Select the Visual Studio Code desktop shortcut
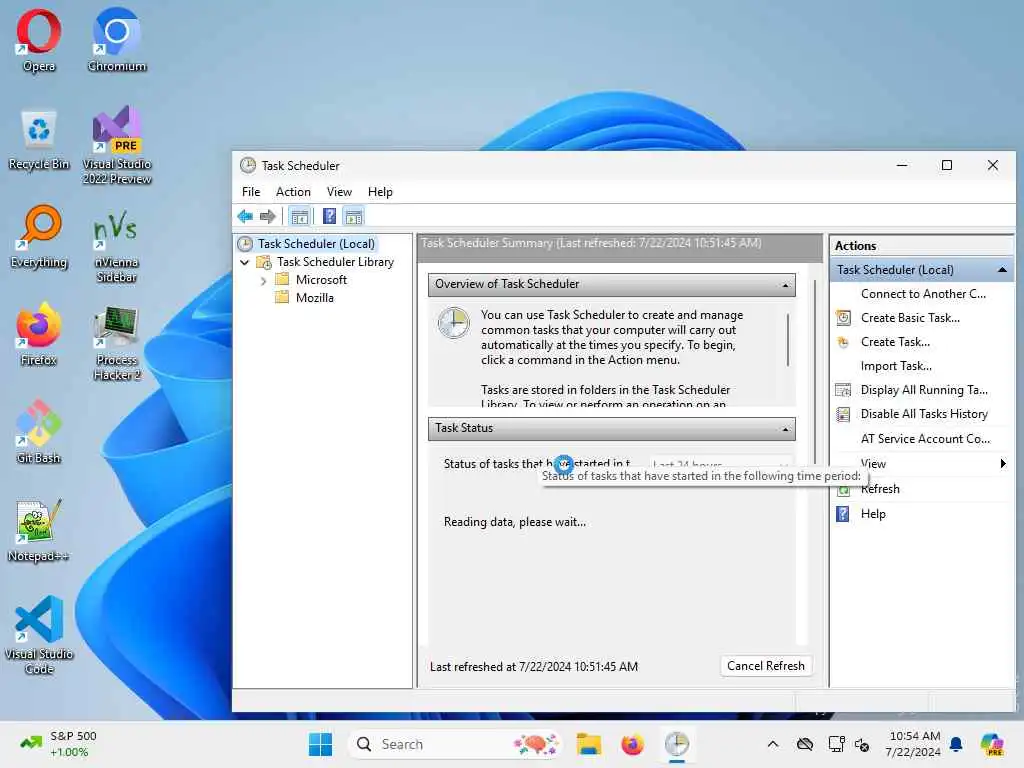Image resolution: width=1024 pixels, height=768 pixels. 39,635
